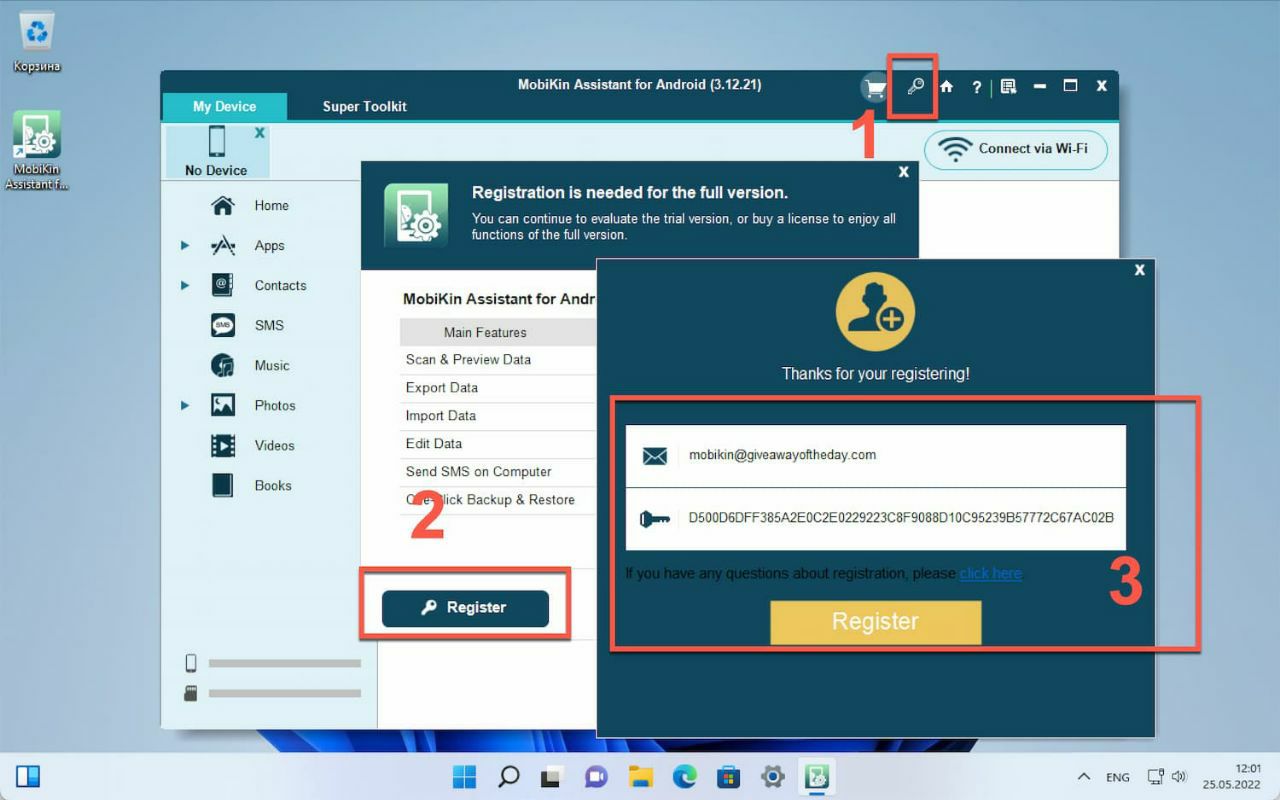Click the SD card storage progress bar
The height and width of the screenshot is (800, 1280).
tap(284, 693)
